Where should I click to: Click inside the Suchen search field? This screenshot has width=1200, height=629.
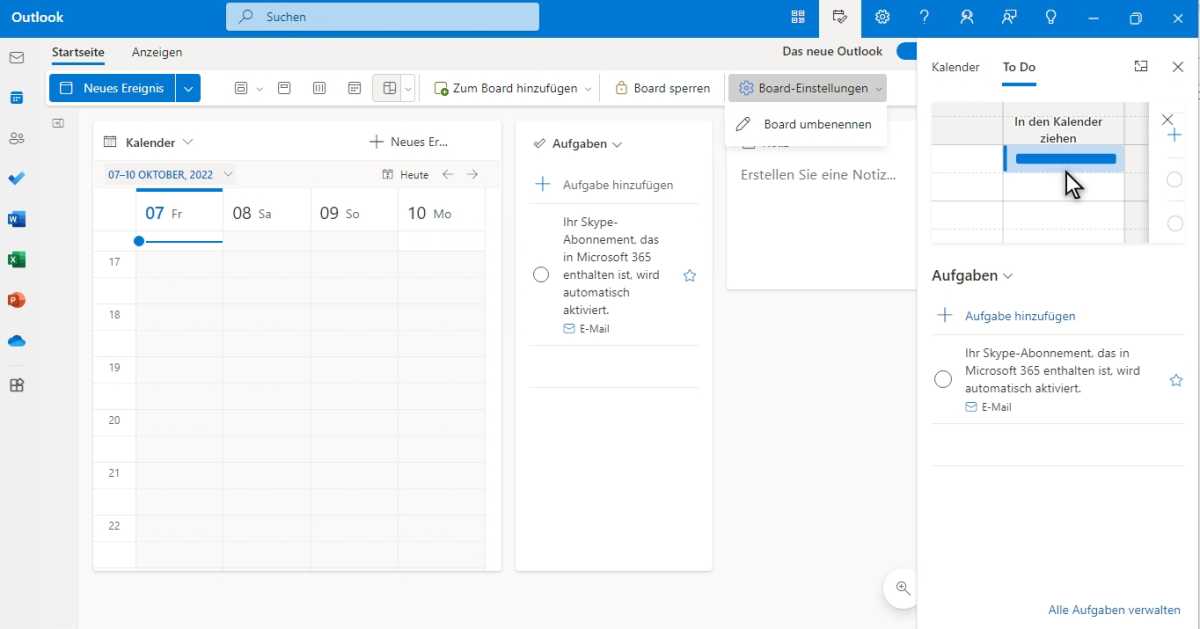tap(380, 17)
